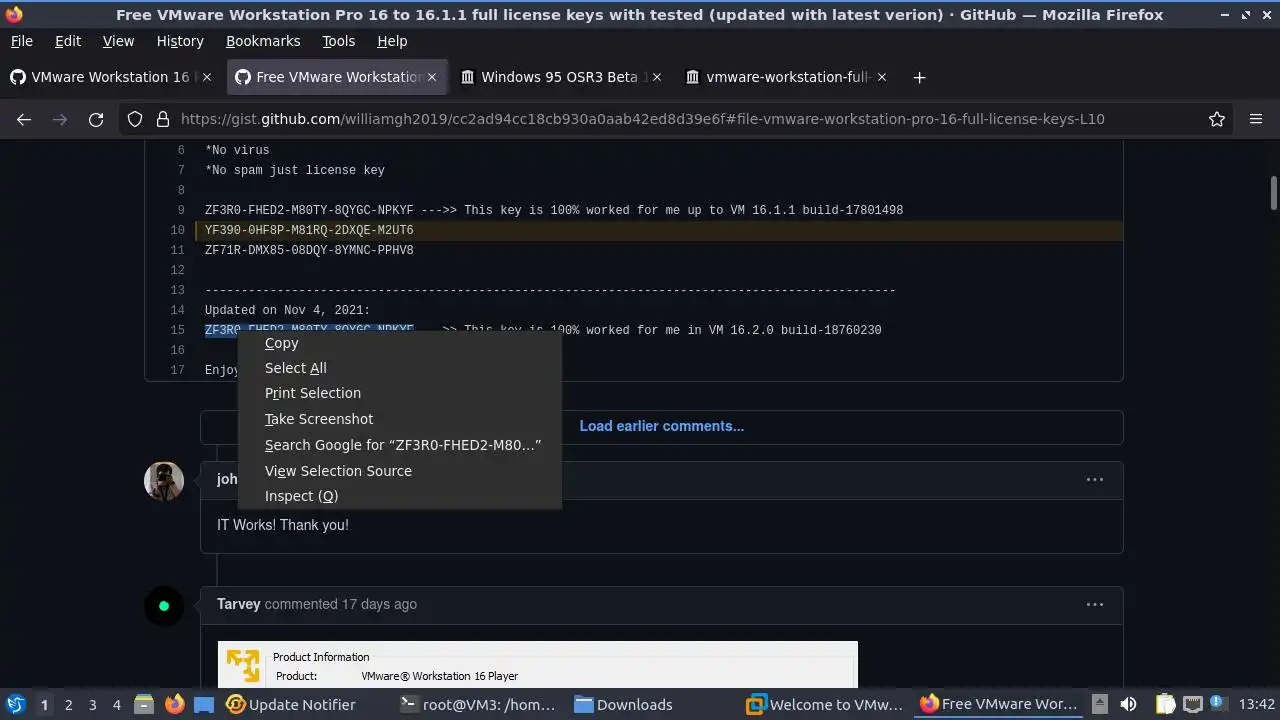Go back to the previous page

click(24, 119)
